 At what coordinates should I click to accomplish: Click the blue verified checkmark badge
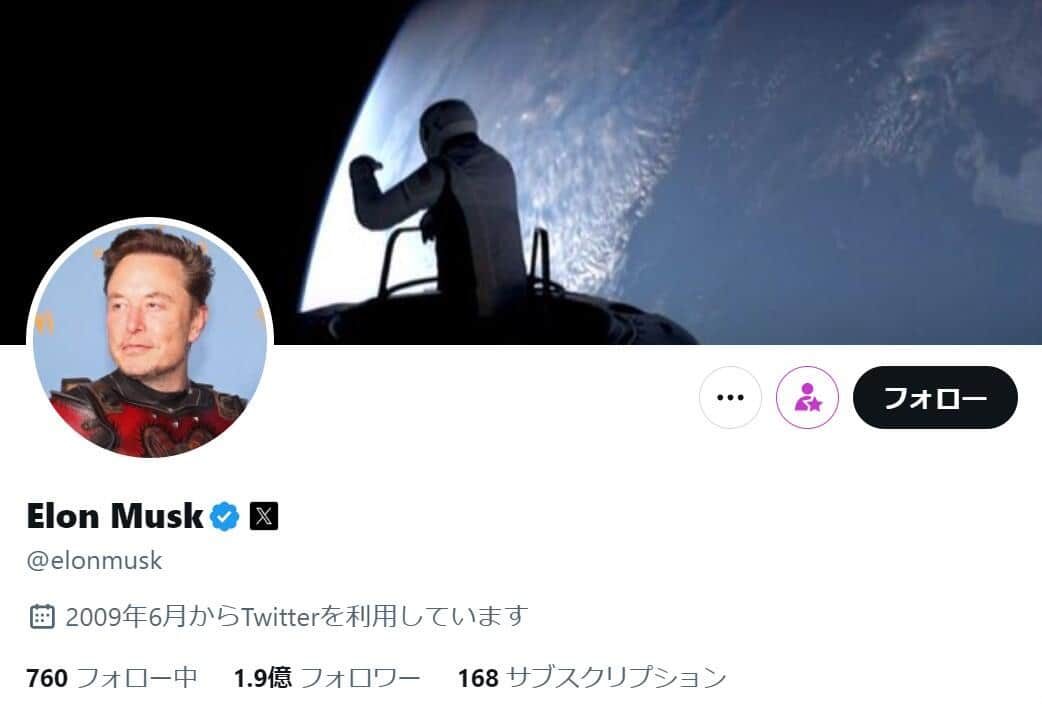[225, 516]
